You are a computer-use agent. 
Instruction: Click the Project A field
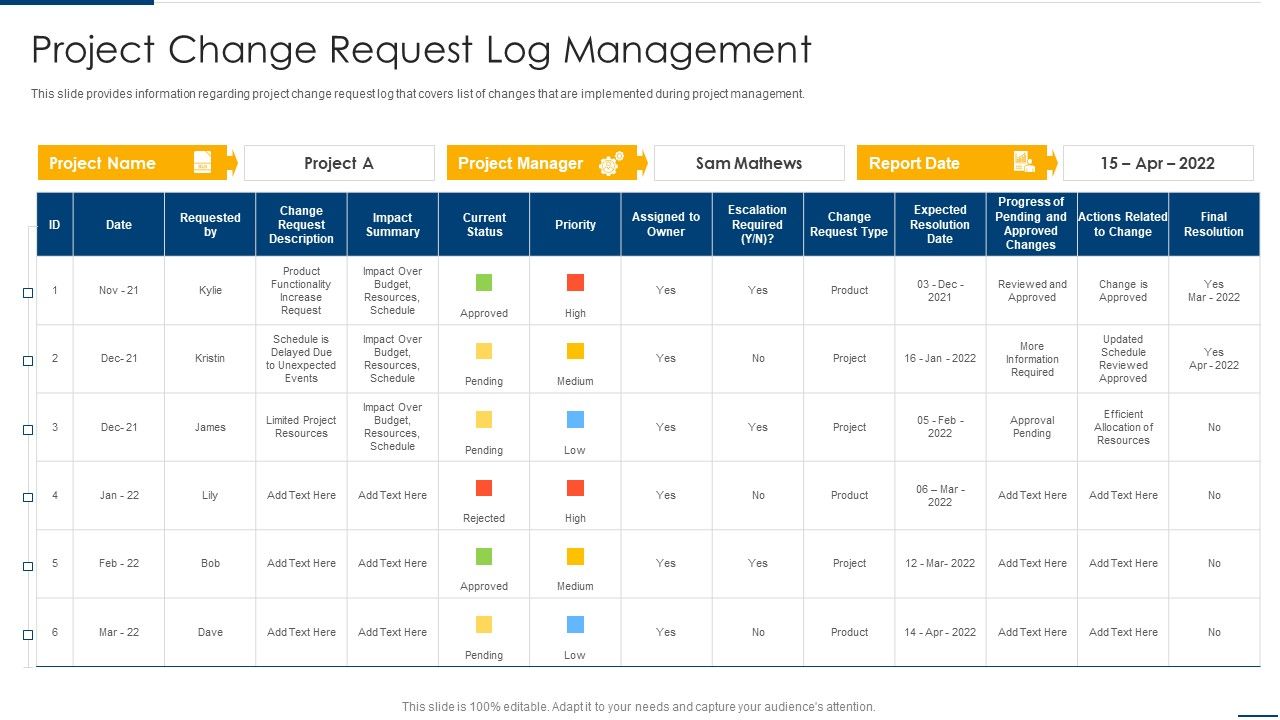pos(339,163)
